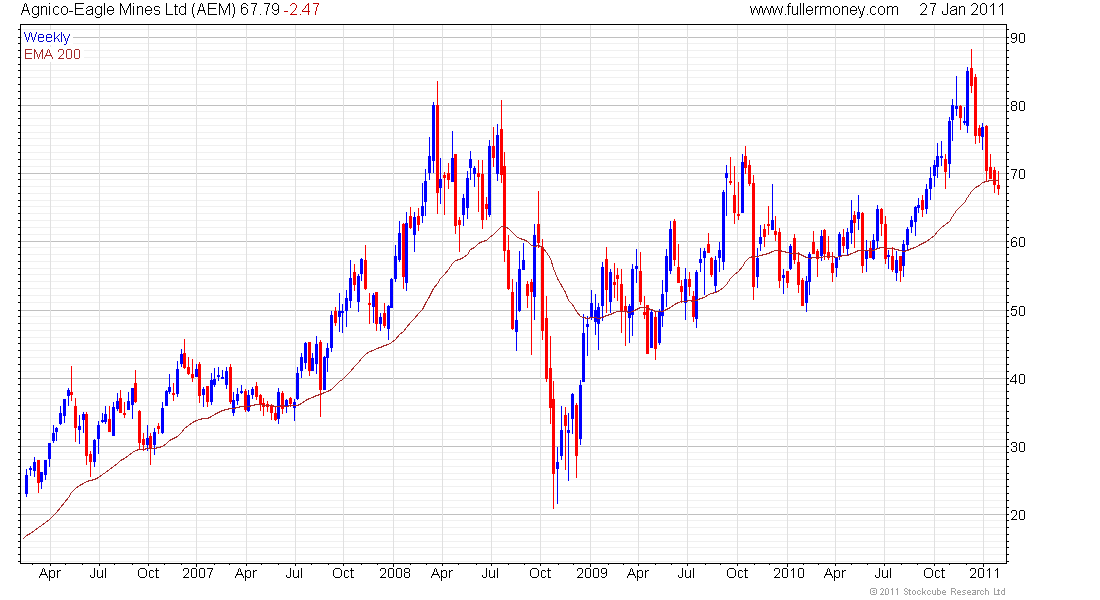Click the 30 price level on right axis
Screen dimensions: 1100x600
[x=1019, y=447]
